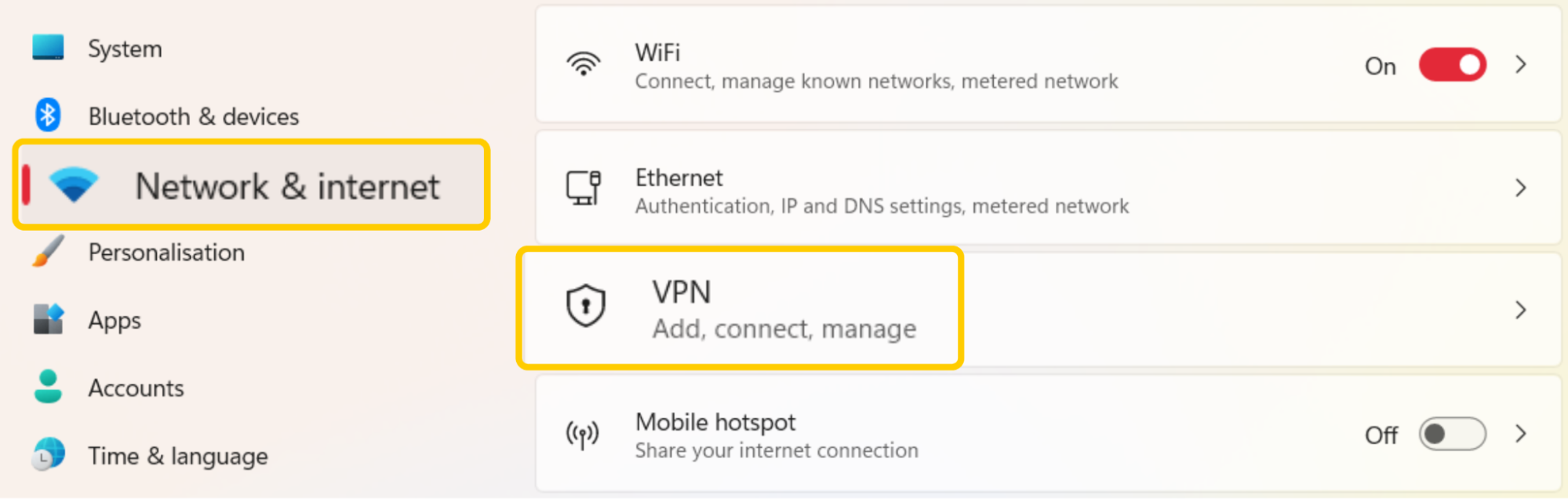Click the WiFi signal icon
Image resolution: width=1568 pixels, height=499 pixels.
coord(583,64)
